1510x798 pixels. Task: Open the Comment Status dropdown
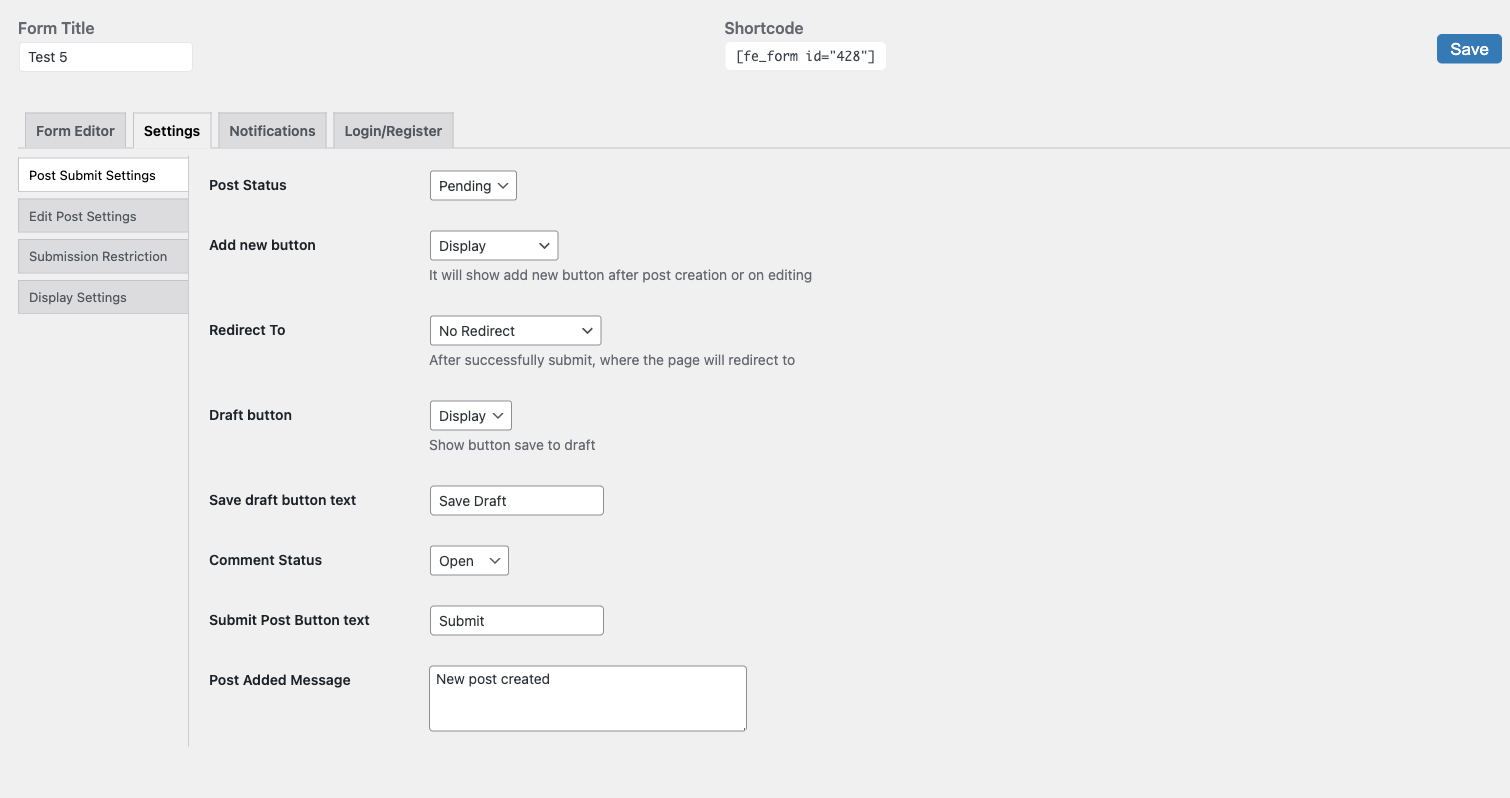tap(469, 561)
